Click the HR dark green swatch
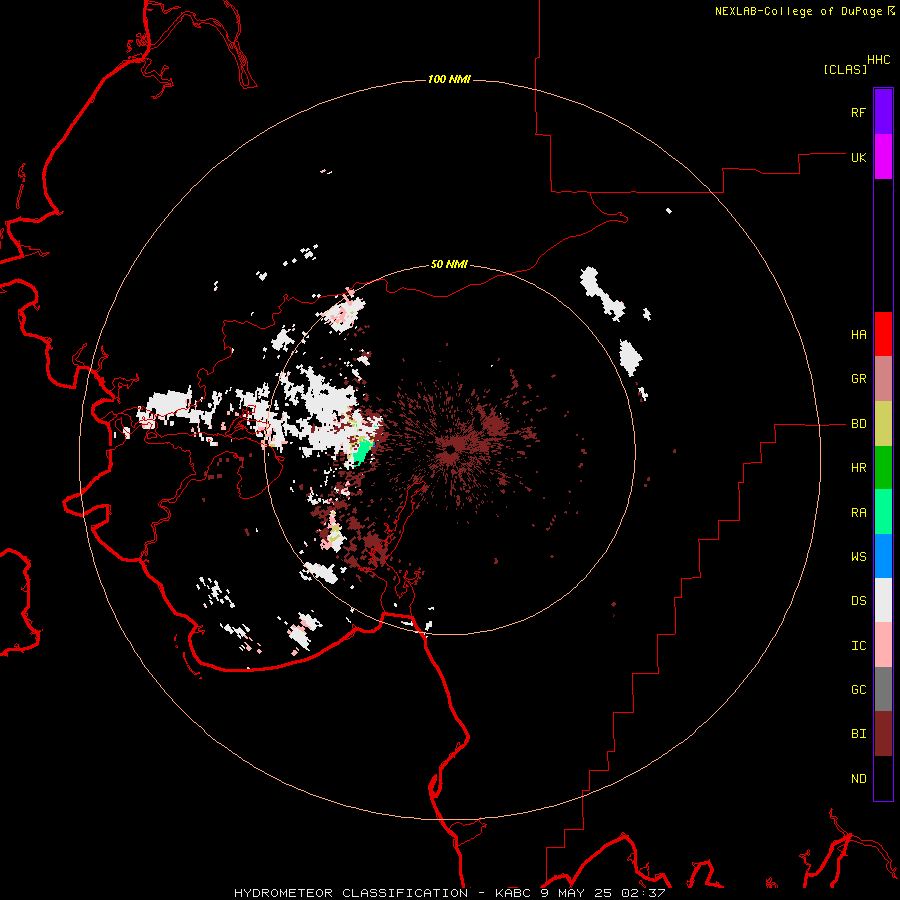Screen dimensions: 900x900 point(883,468)
